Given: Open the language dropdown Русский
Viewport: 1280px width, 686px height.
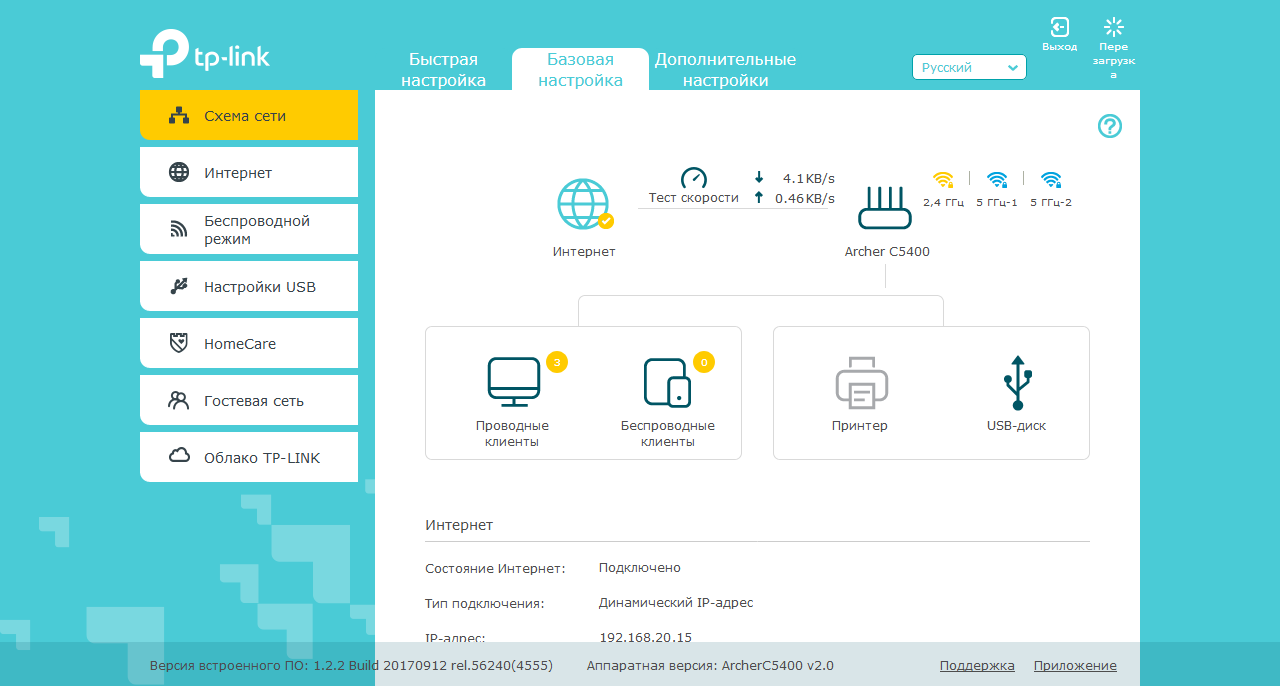Looking at the screenshot, I should 969,67.
